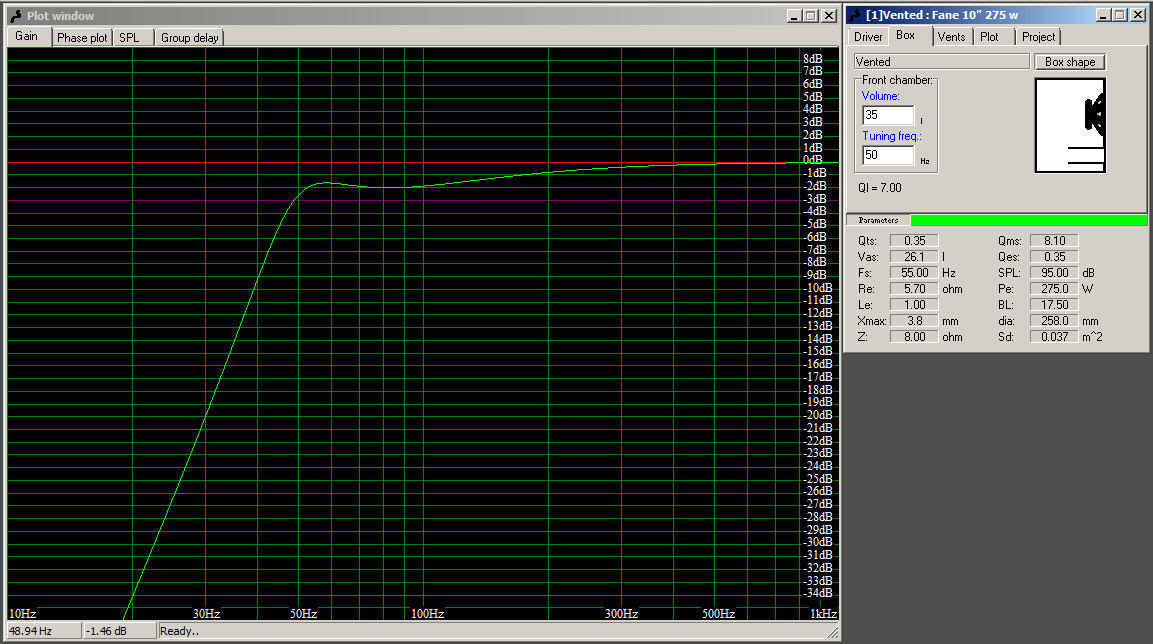Screen dimensions: 1153x644
Task: Click the green Parameters progress bar
Action: tap(1029, 220)
